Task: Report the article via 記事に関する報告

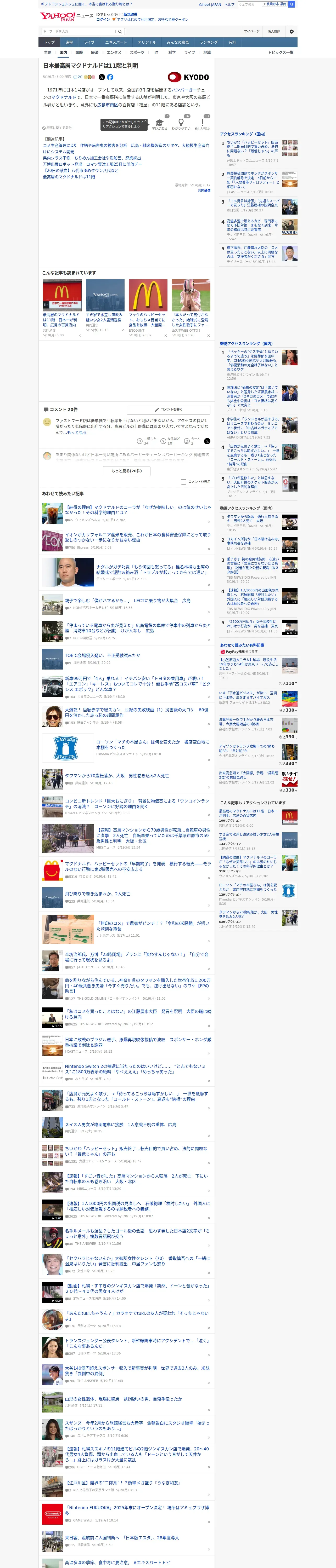Action: point(57,128)
